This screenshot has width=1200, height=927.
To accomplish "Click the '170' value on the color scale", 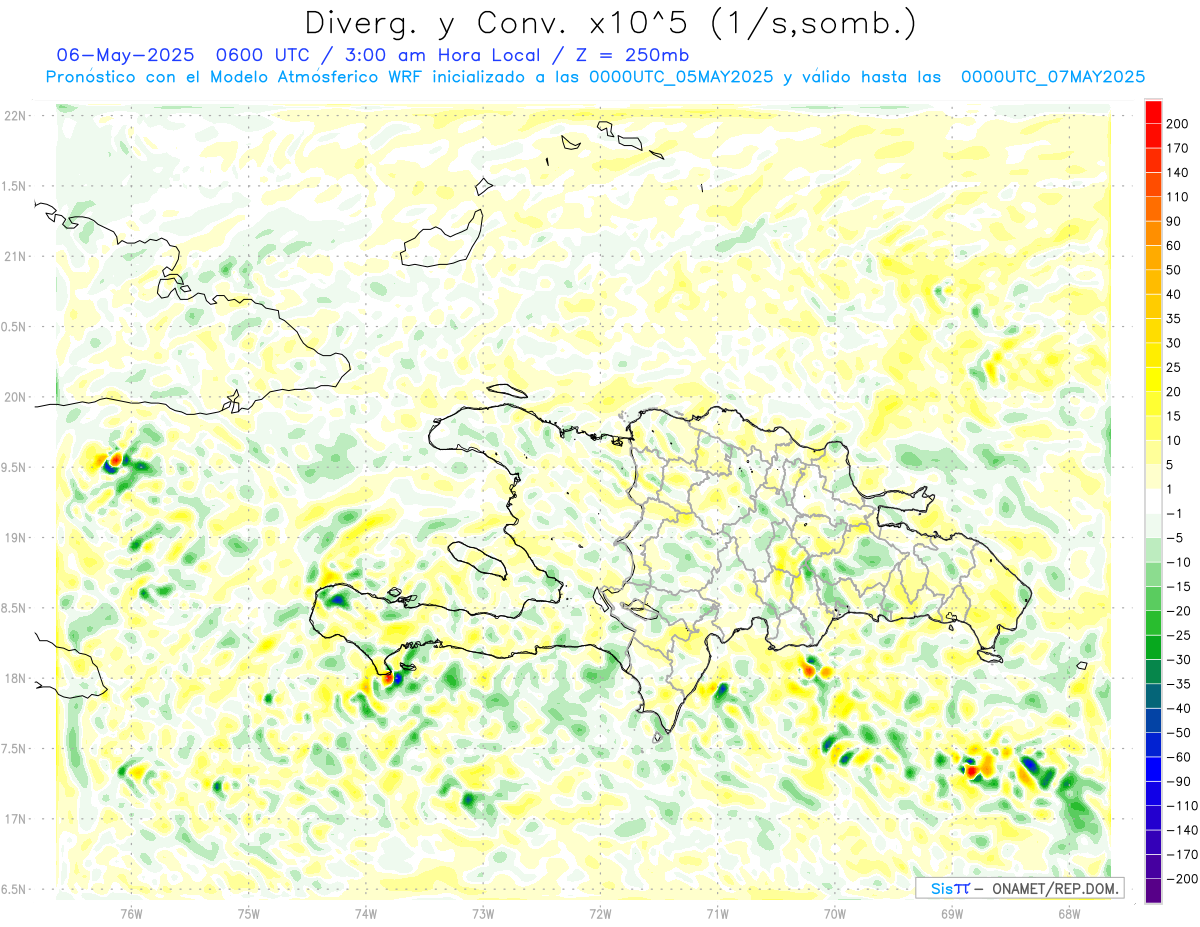I will (x=1179, y=148).
